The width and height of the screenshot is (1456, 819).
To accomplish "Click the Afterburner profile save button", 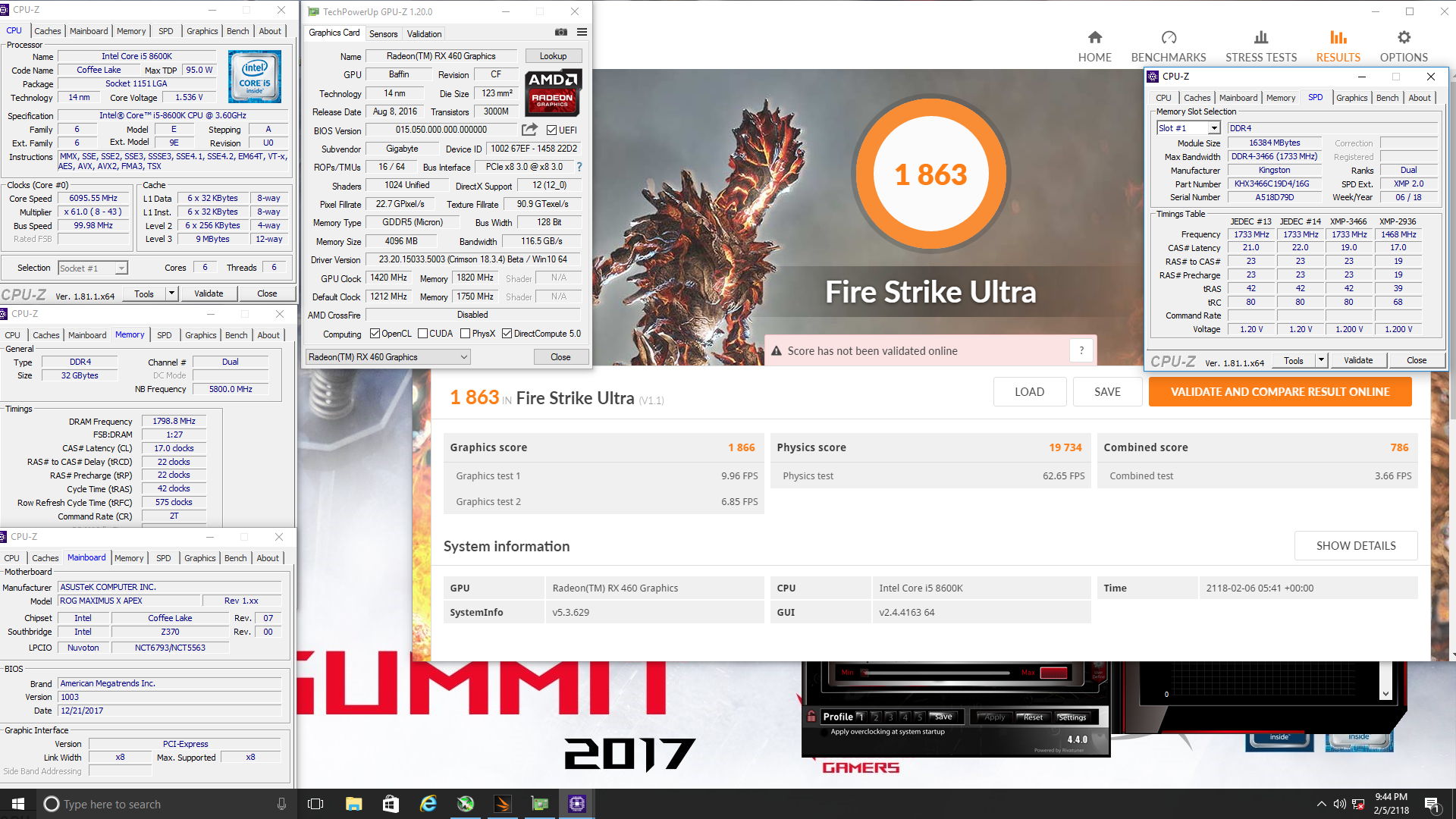I will (943, 717).
